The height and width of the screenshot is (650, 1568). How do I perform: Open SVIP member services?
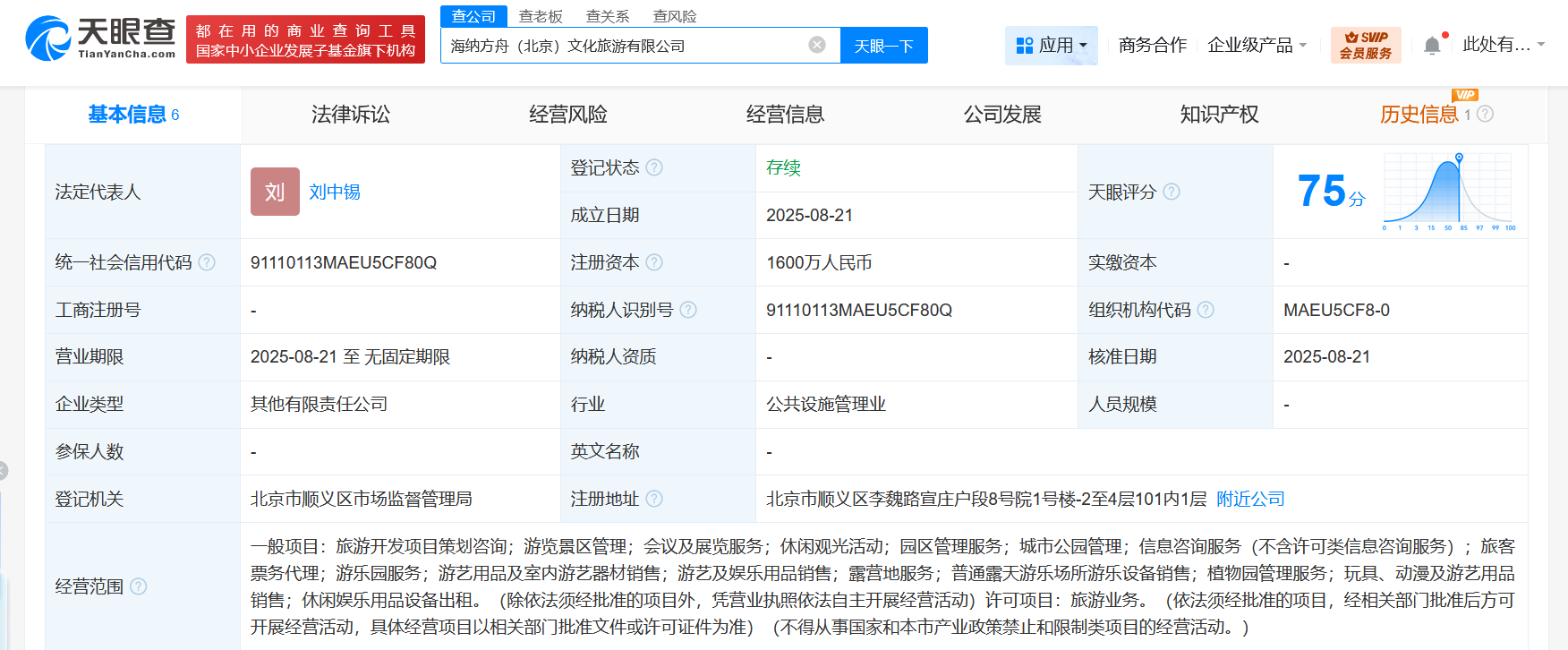point(1365,45)
